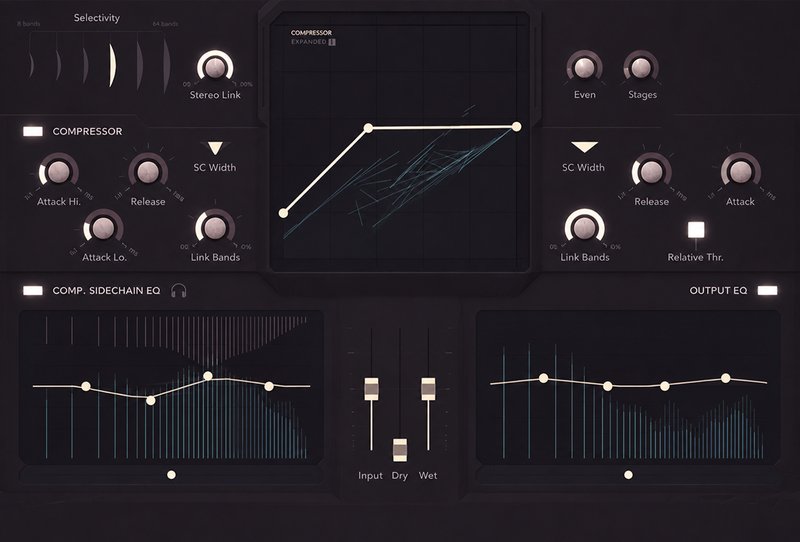Screen dimensions: 800x542
Task: Click the OUTPUT EQ heading text
Action: (x=718, y=290)
